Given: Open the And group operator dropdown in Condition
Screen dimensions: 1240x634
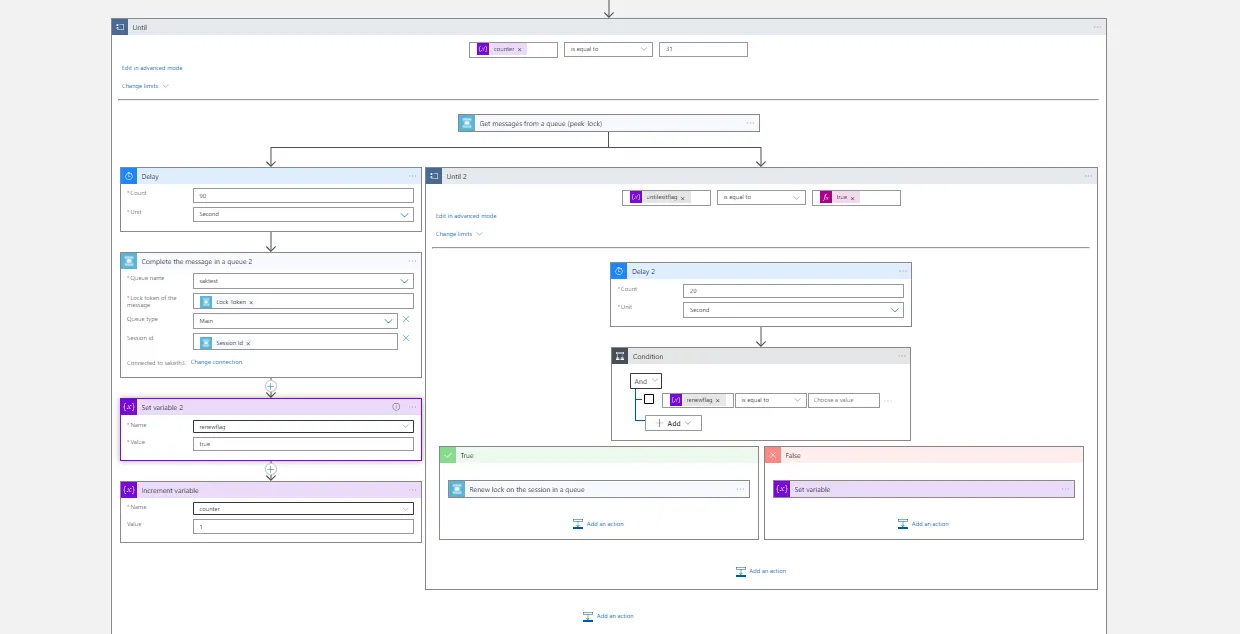Looking at the screenshot, I should (x=645, y=381).
